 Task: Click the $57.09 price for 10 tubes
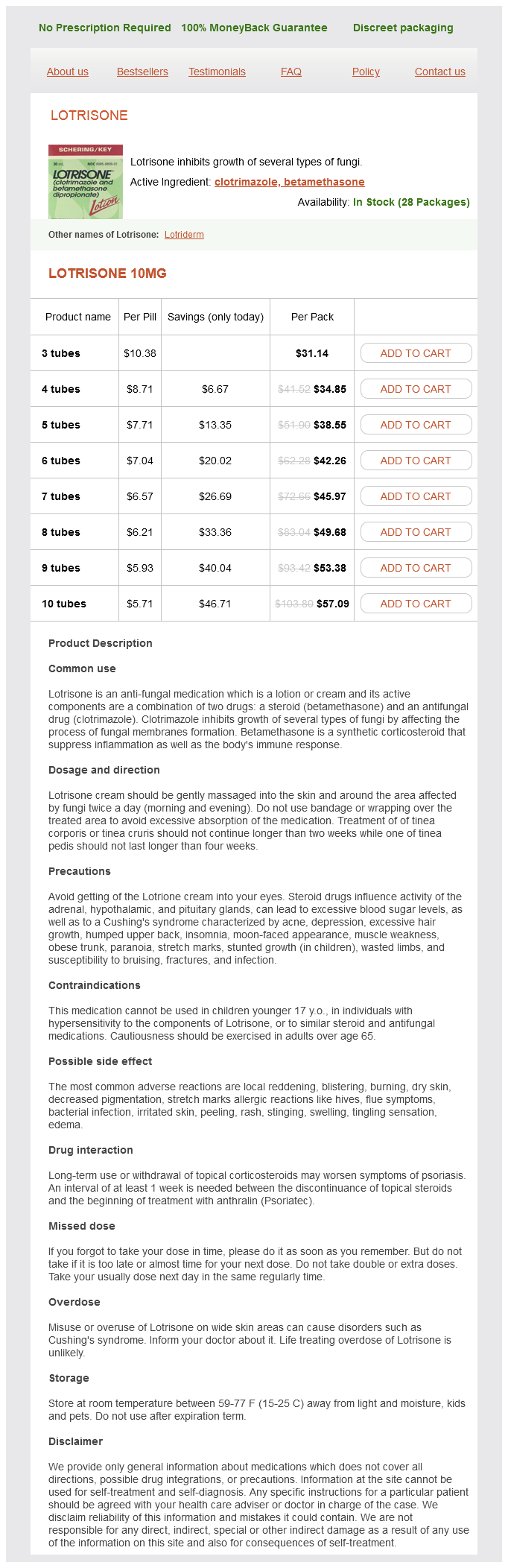click(332, 604)
